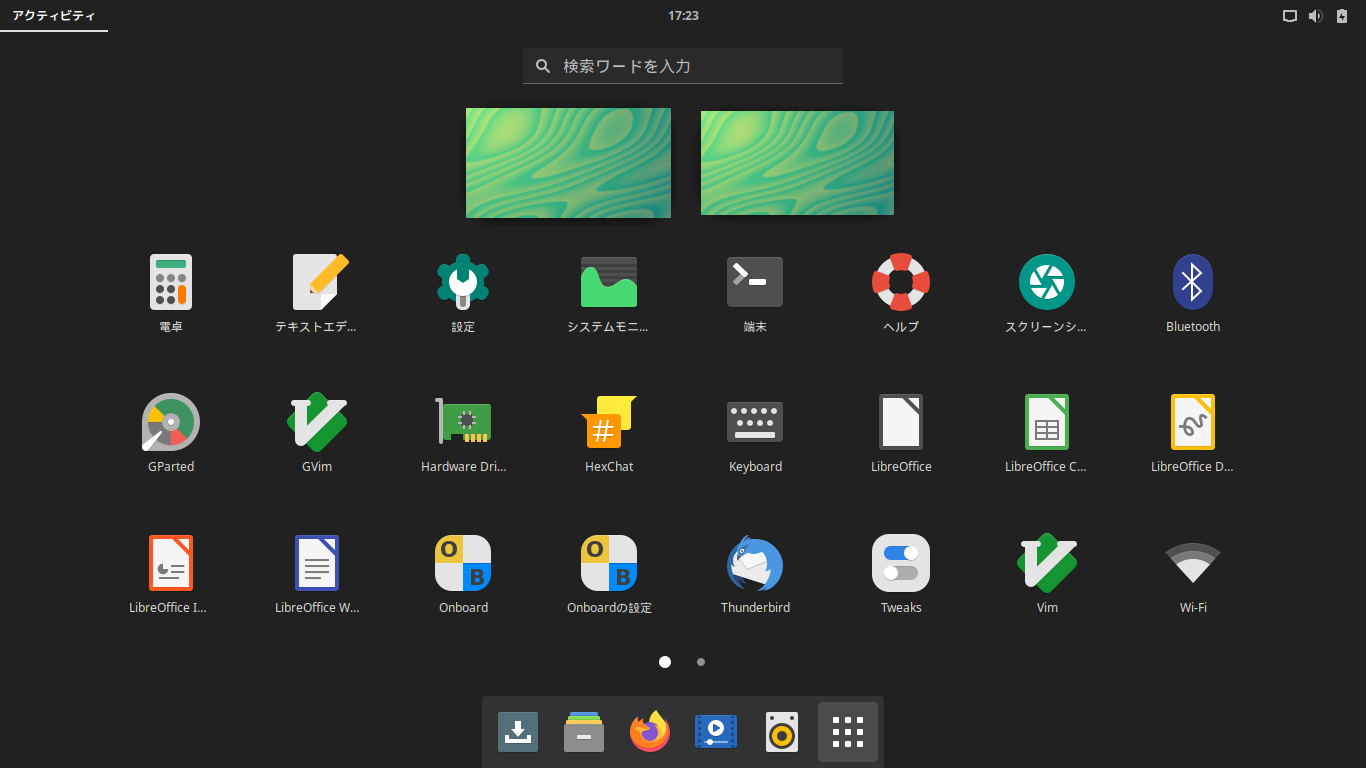This screenshot has height=768, width=1366.
Task: Click the install/download icon in dock
Action: click(x=518, y=732)
